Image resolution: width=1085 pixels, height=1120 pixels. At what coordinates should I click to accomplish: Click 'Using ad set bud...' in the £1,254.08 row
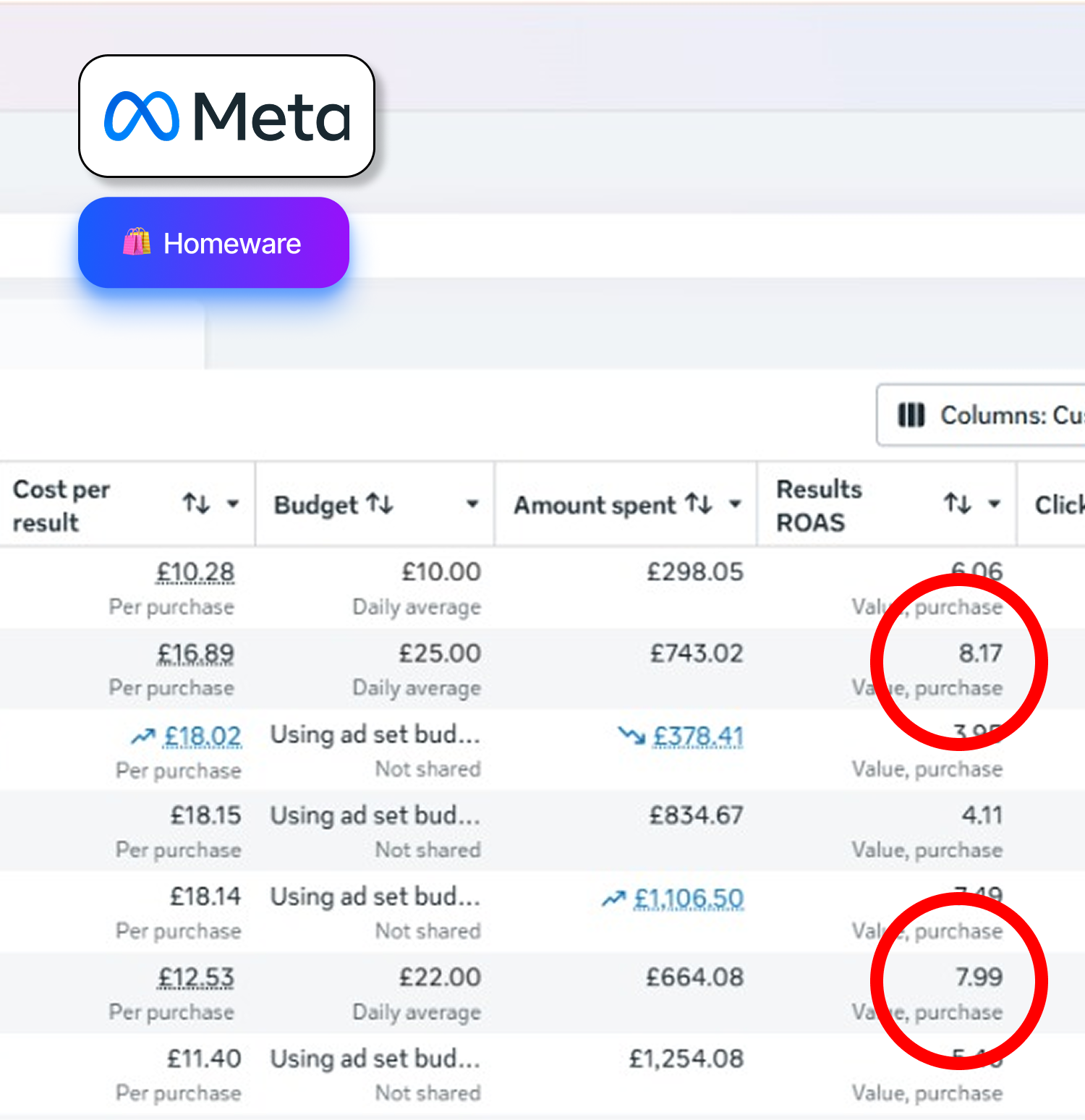(375, 1059)
